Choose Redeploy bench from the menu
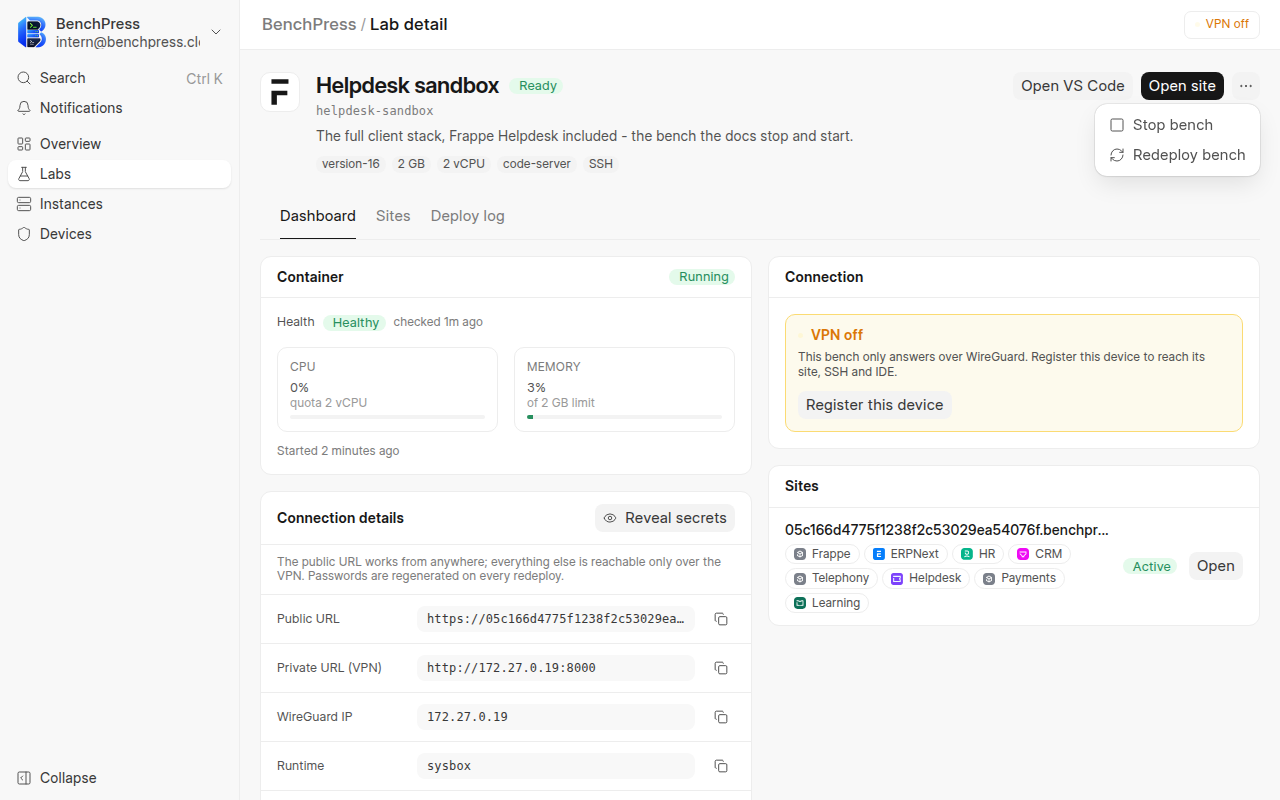This screenshot has width=1280, height=800. click(x=1177, y=155)
